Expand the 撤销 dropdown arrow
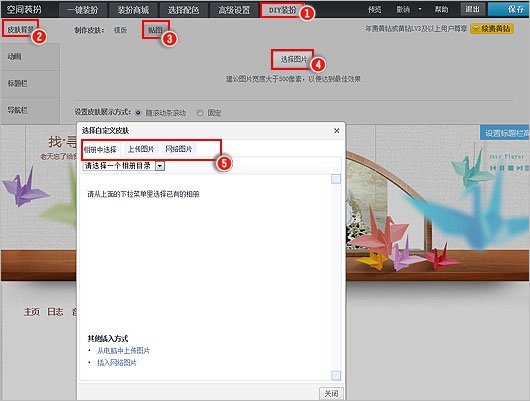The height and width of the screenshot is (401, 530). pyautogui.click(x=420, y=9)
